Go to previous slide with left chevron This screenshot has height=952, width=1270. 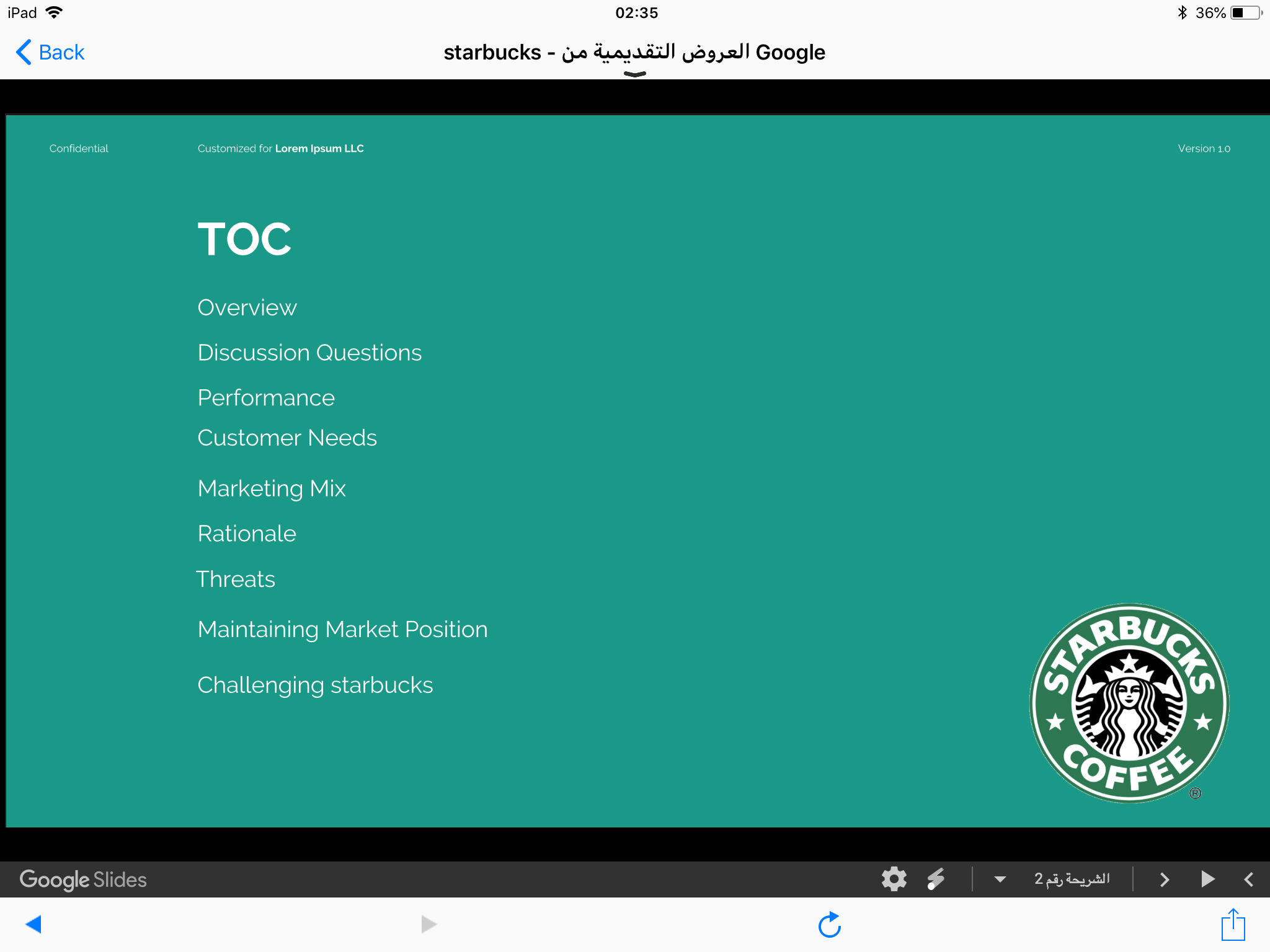click(x=1249, y=879)
